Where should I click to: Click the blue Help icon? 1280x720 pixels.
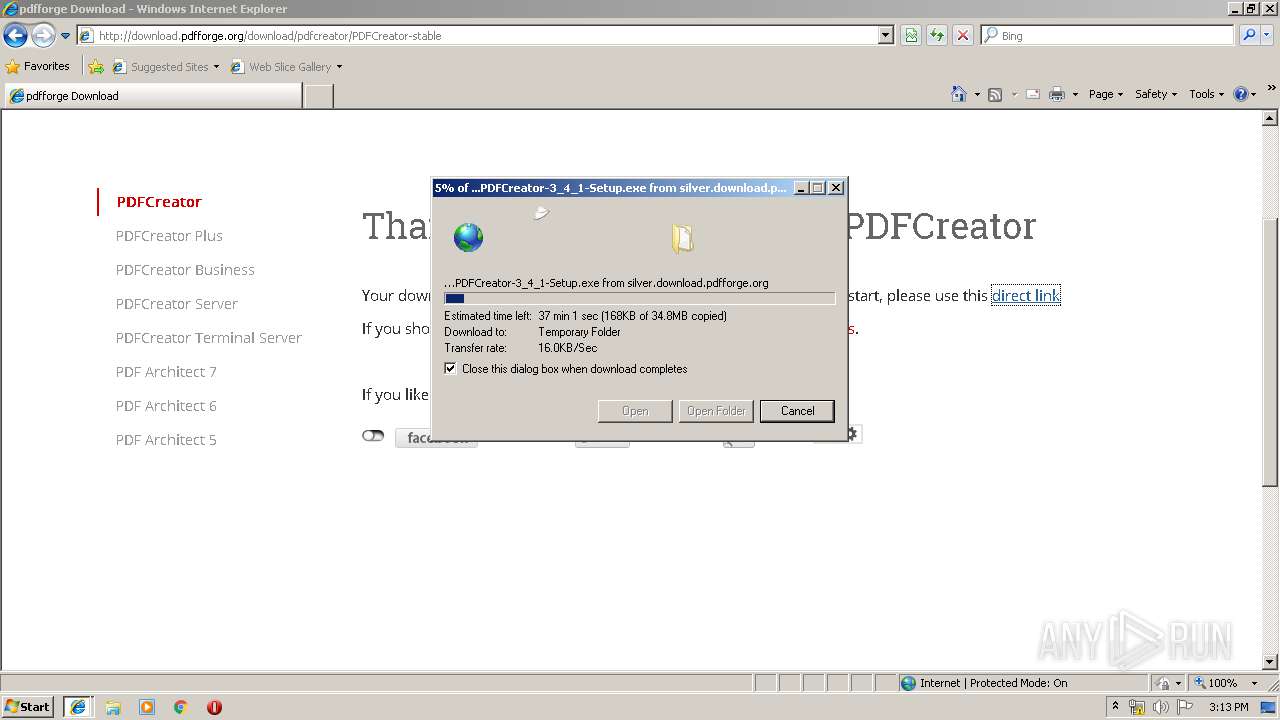pyautogui.click(x=1241, y=94)
